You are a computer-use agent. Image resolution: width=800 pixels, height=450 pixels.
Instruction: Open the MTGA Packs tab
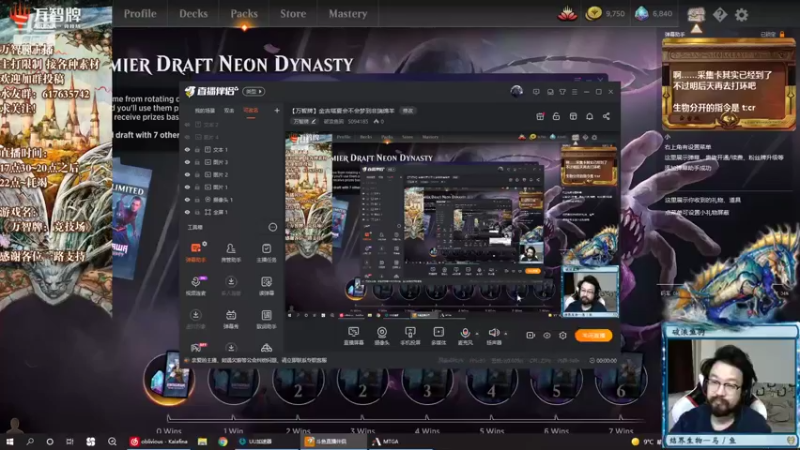click(244, 14)
